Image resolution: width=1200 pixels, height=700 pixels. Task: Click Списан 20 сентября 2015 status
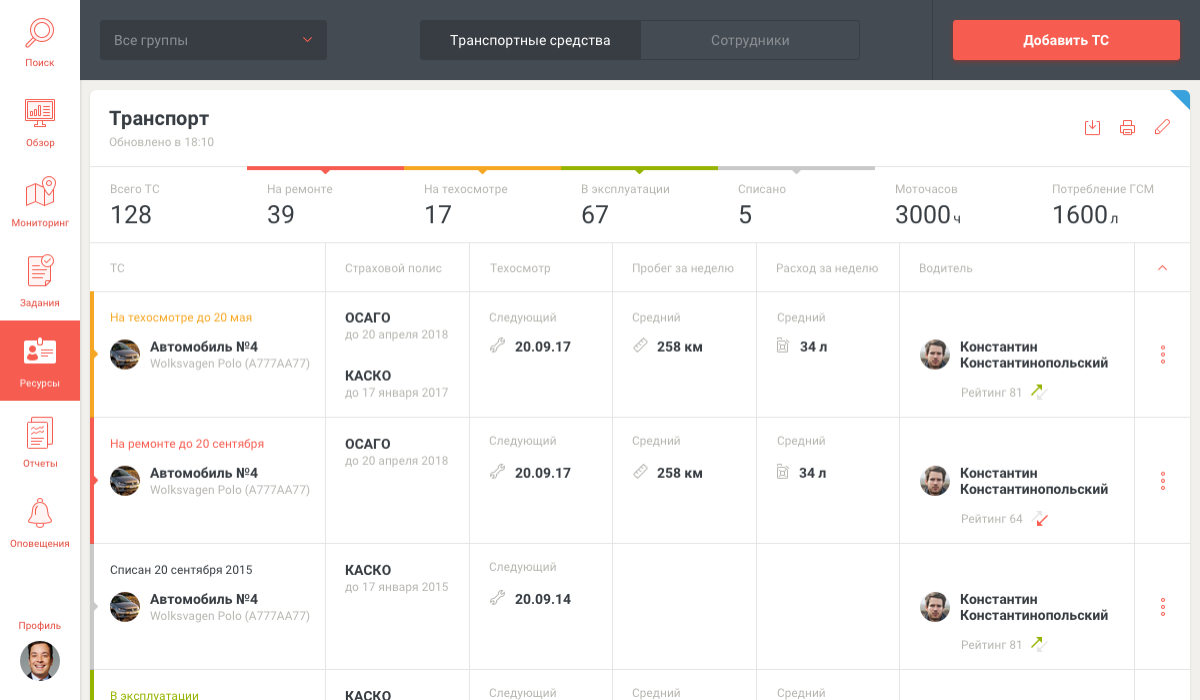(x=181, y=569)
